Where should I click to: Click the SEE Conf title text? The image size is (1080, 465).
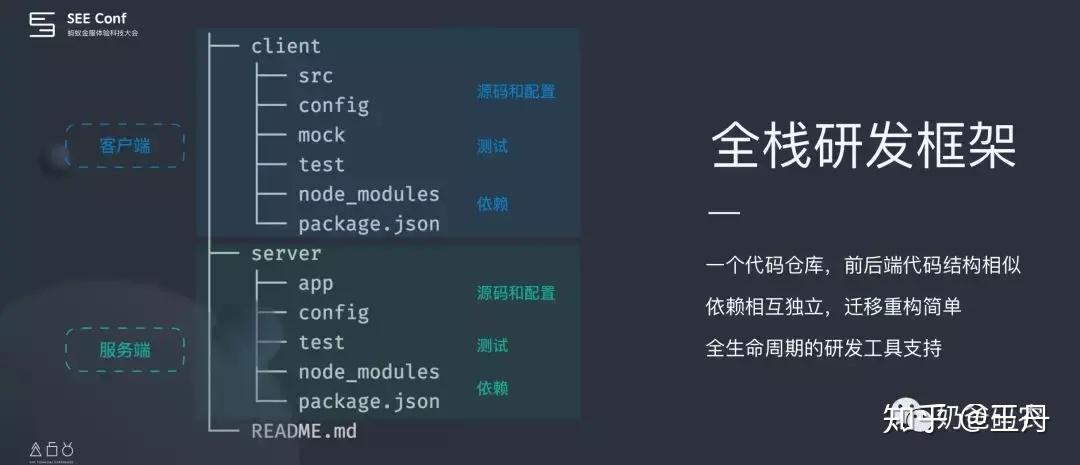(x=96, y=18)
